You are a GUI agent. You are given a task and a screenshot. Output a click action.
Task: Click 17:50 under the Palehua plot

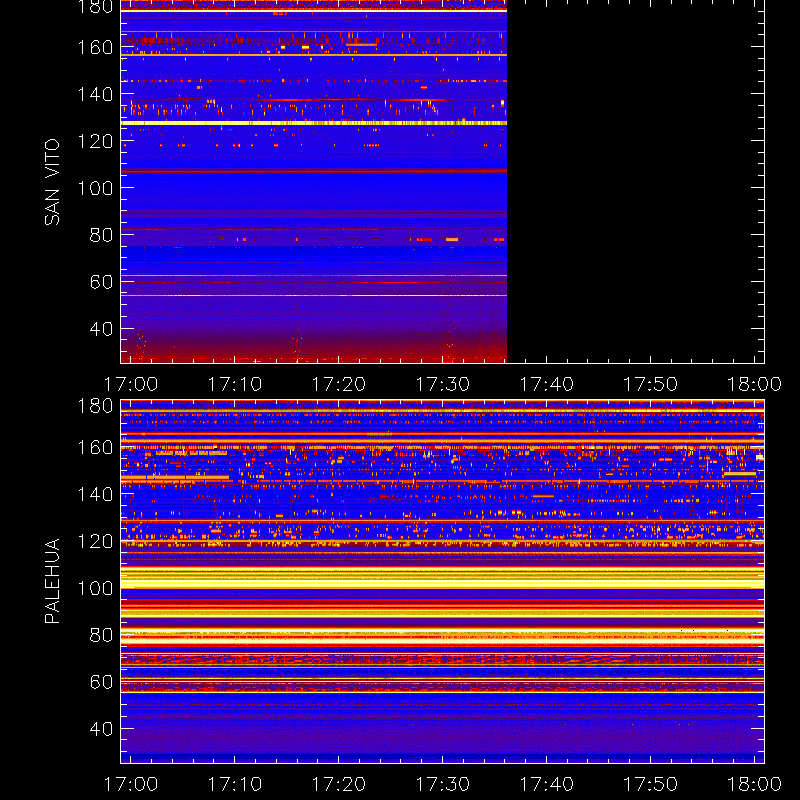click(651, 784)
